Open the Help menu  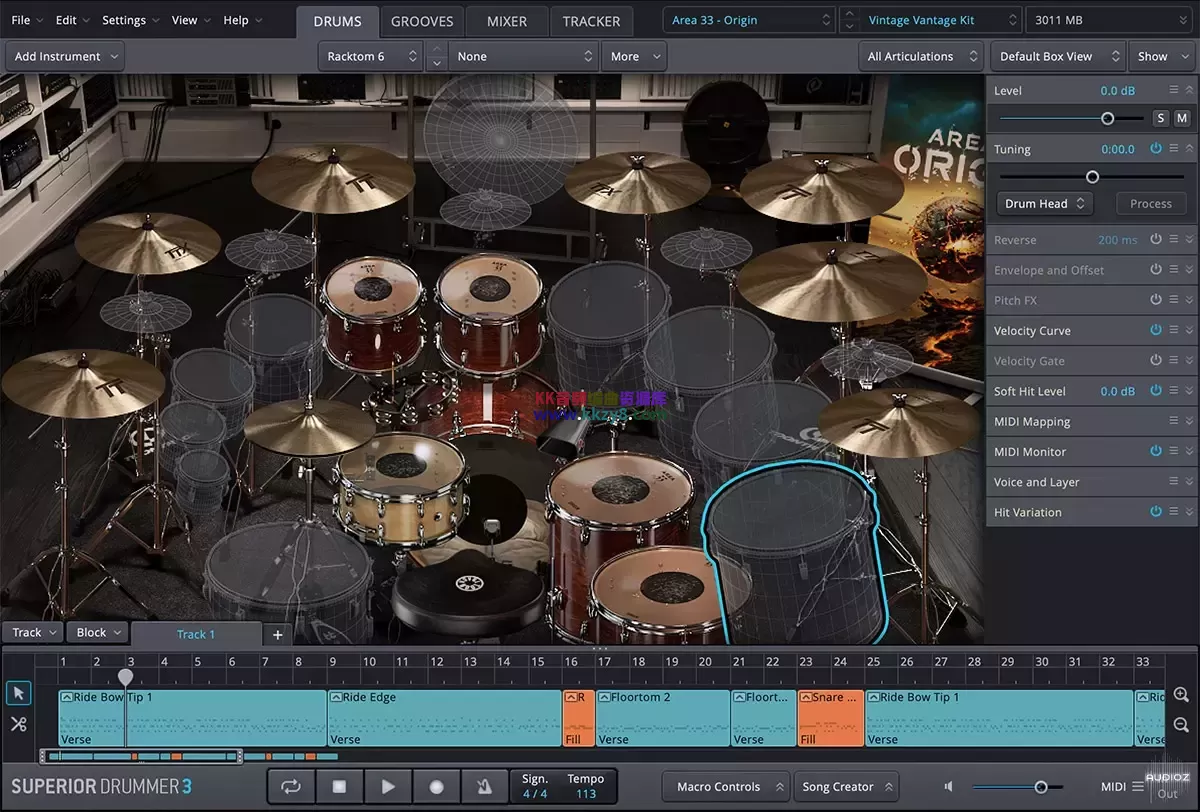242,20
